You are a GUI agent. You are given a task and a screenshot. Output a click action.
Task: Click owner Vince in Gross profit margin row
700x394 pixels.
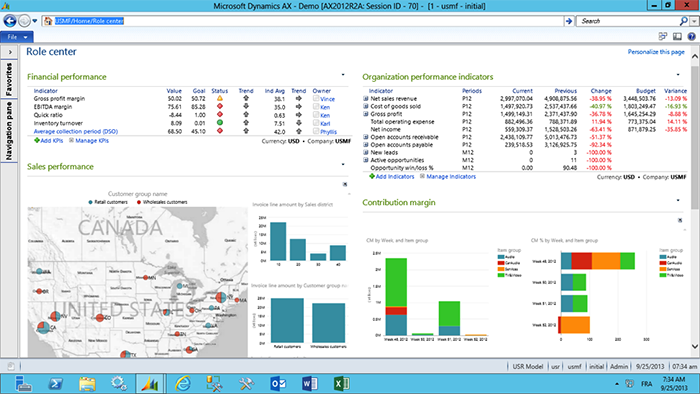click(327, 99)
